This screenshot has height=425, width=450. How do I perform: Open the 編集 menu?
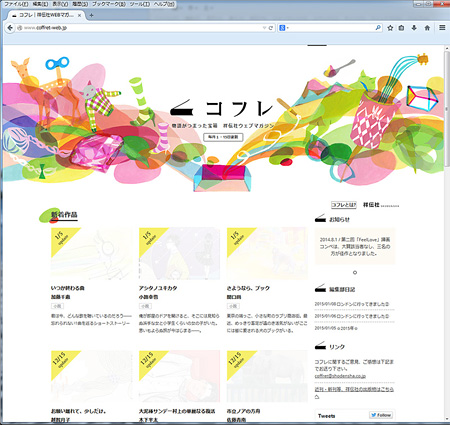pos(40,4)
